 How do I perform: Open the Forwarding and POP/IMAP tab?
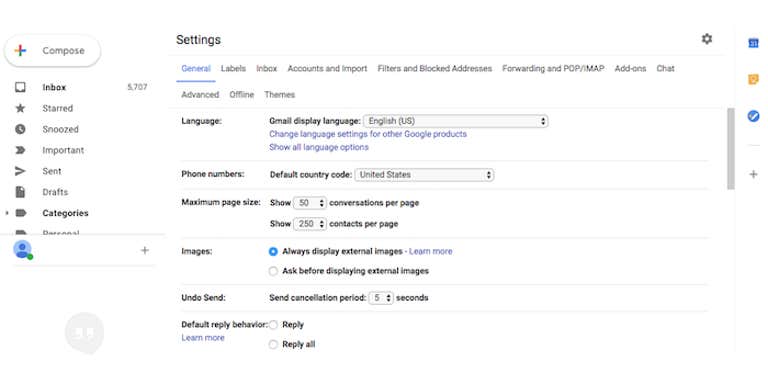pos(553,69)
